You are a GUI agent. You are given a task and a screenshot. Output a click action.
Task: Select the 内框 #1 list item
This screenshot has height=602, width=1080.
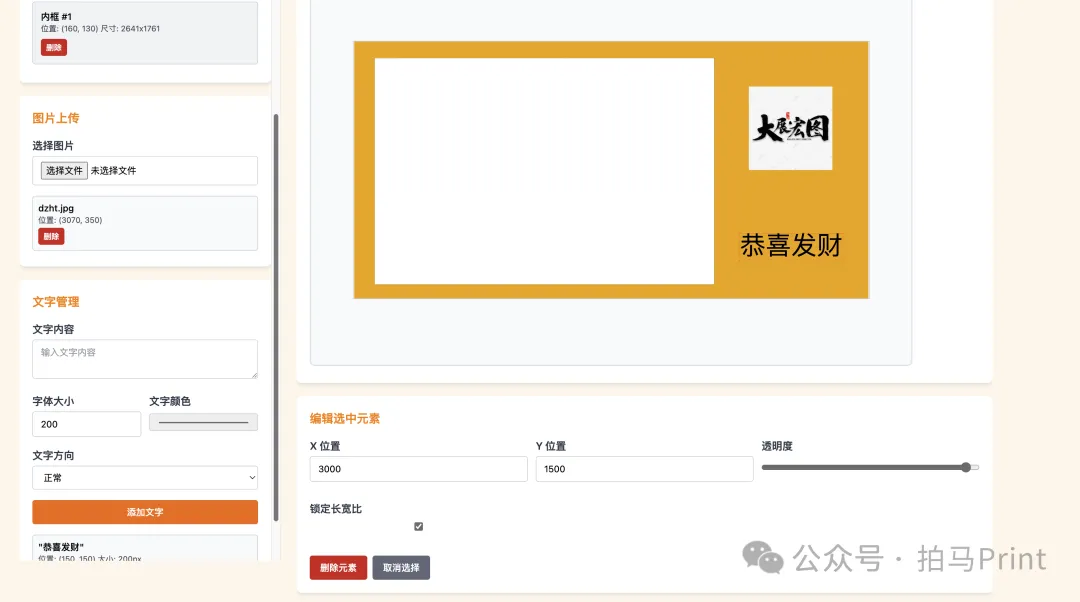[145, 22]
